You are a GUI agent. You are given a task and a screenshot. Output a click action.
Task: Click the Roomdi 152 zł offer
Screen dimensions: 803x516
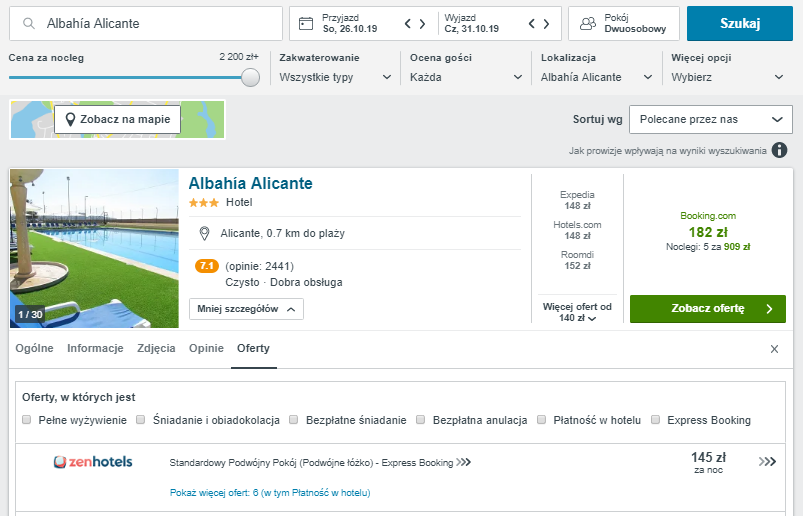tap(577, 260)
